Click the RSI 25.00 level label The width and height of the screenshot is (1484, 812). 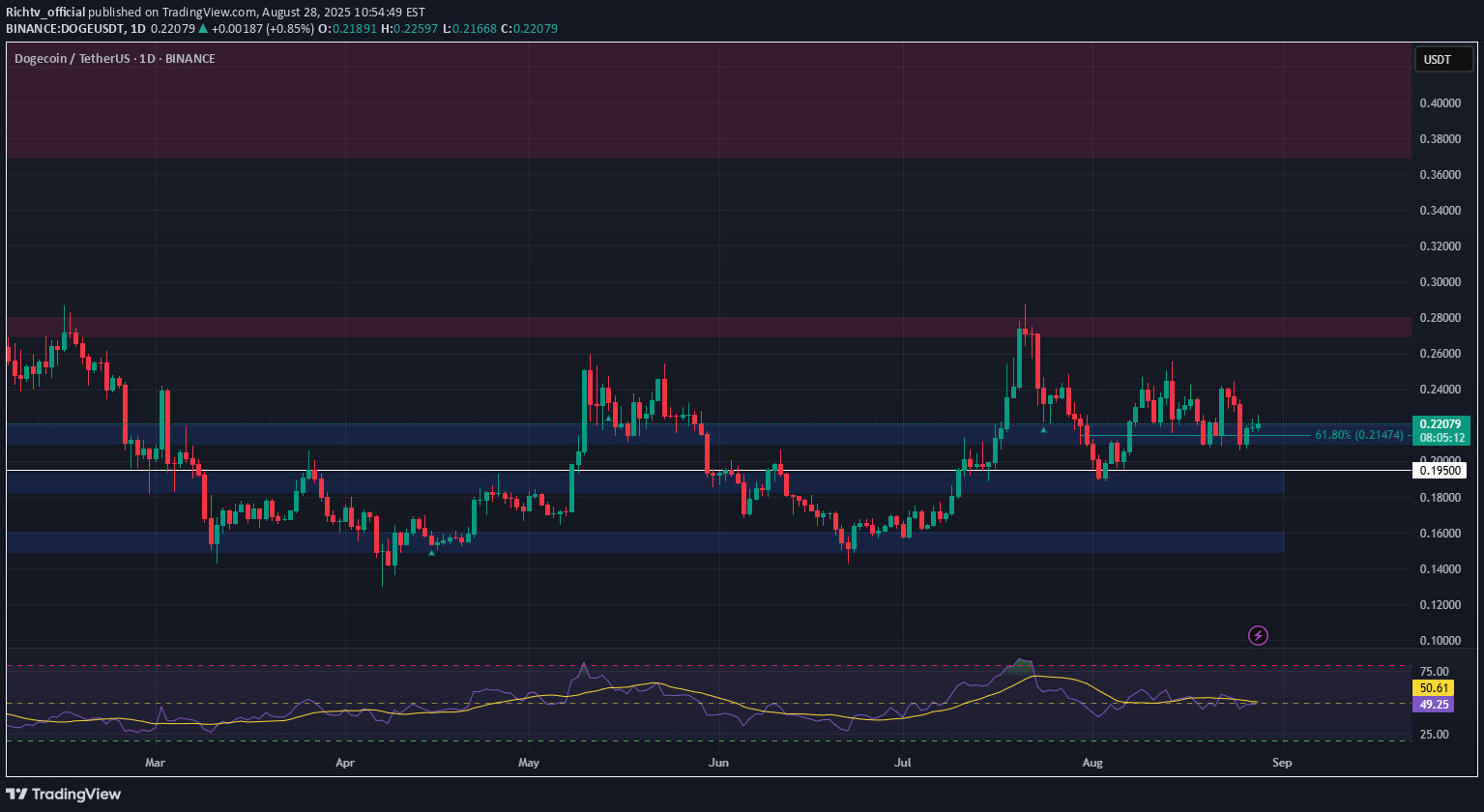click(x=1435, y=735)
